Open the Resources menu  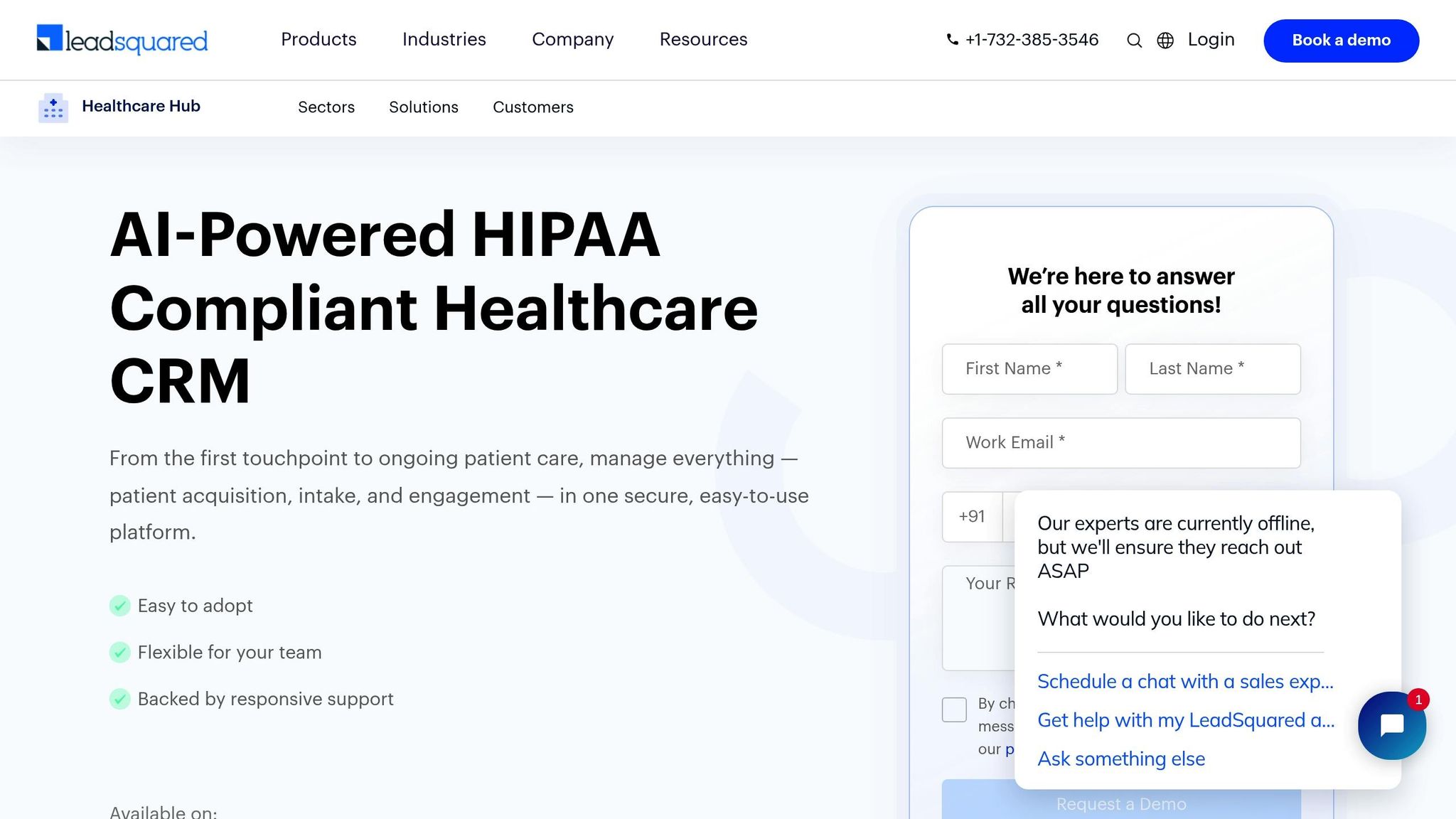click(x=704, y=39)
